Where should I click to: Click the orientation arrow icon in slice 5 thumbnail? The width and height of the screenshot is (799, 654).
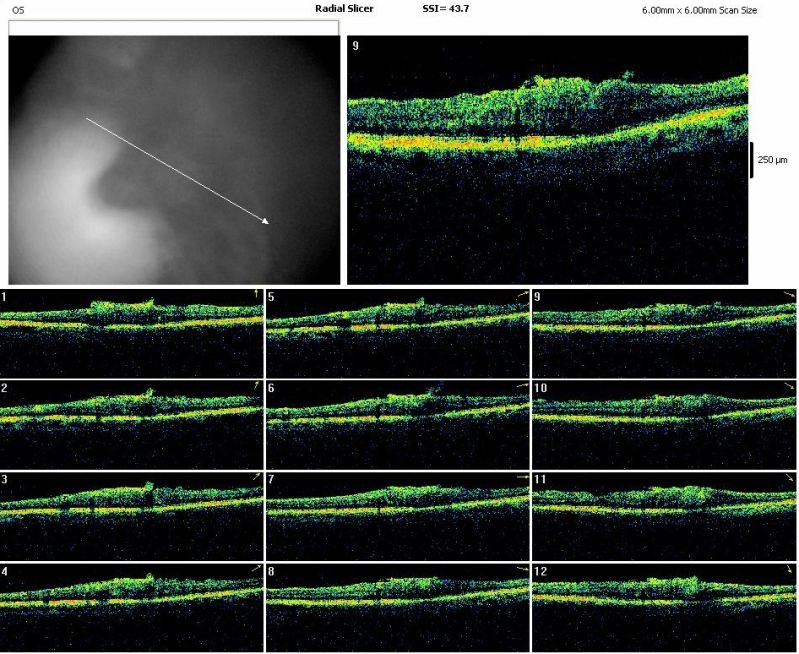pyautogui.click(x=522, y=295)
